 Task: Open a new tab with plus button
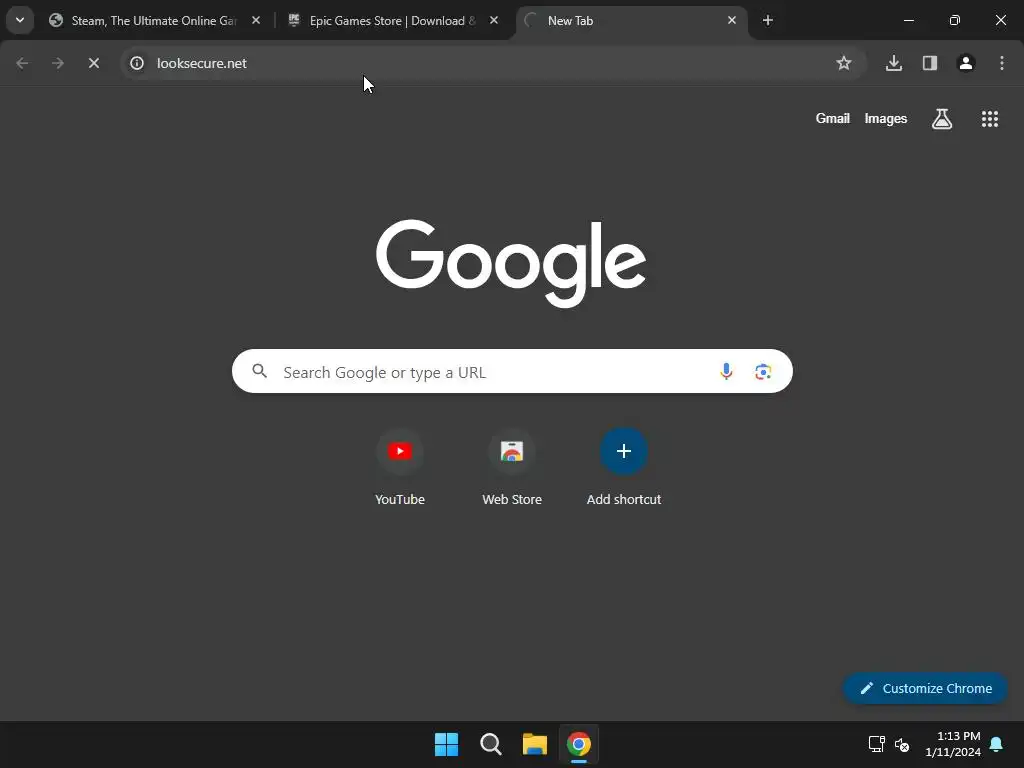point(768,20)
